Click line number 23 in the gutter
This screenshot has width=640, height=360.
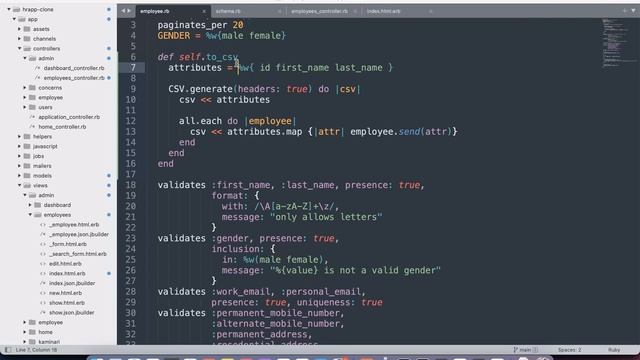tap(131, 238)
